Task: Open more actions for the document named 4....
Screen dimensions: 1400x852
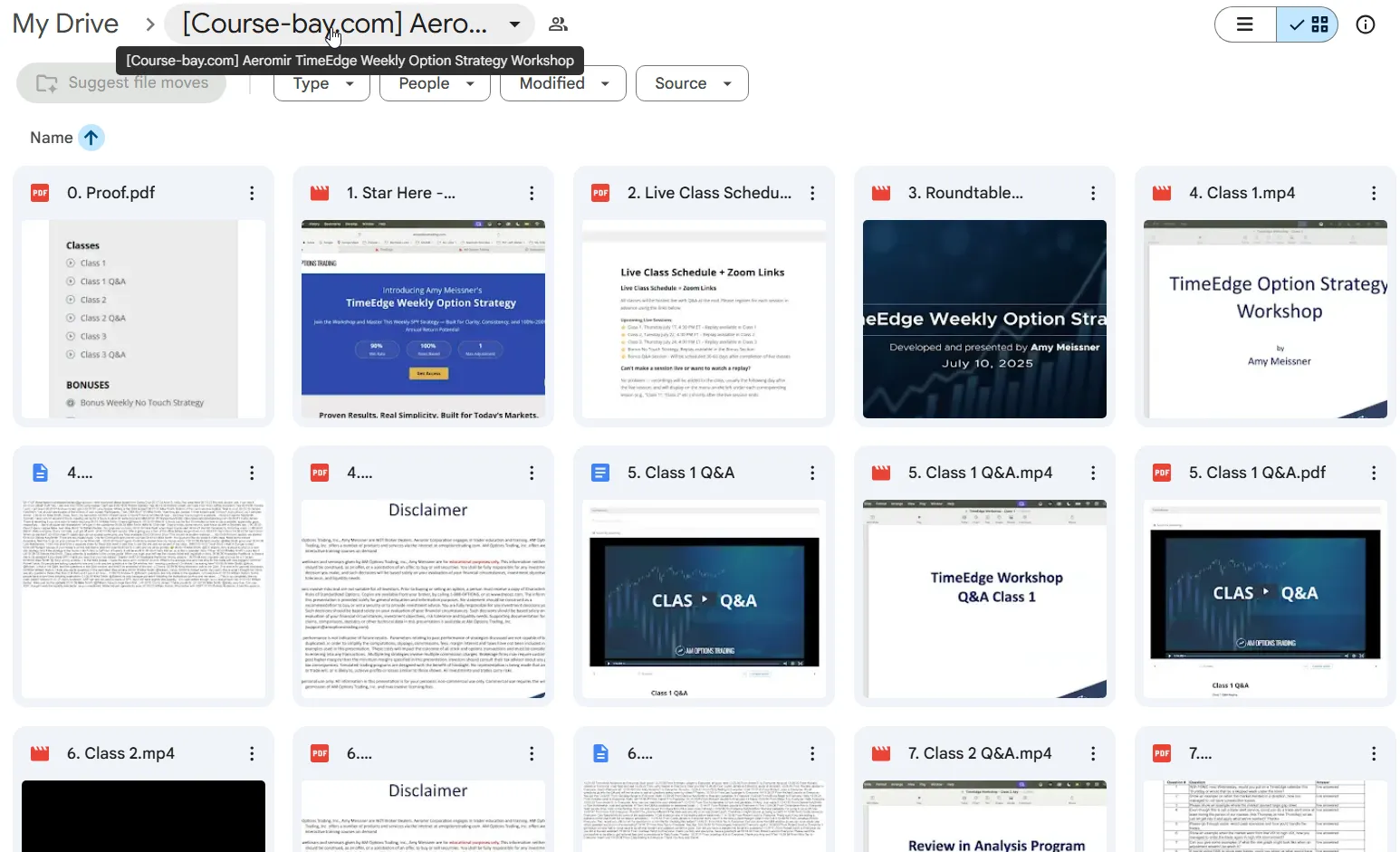Action: click(252, 473)
